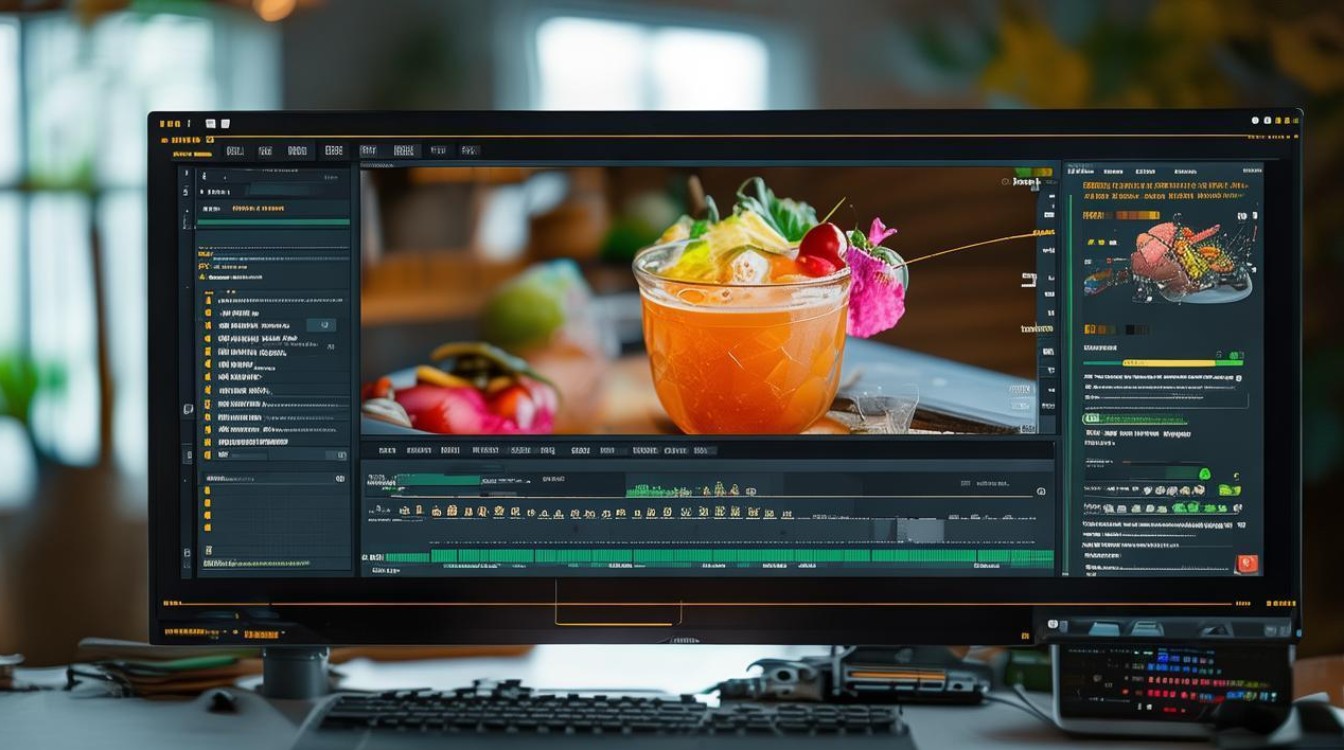Click the green audio track clip in timeline

pos(719,556)
